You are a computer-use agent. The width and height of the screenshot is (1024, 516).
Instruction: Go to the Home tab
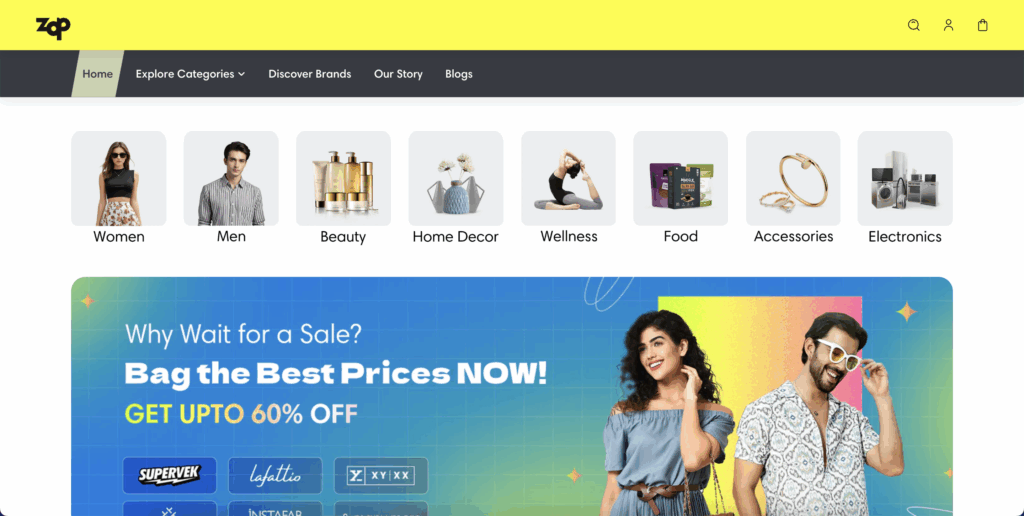97,74
